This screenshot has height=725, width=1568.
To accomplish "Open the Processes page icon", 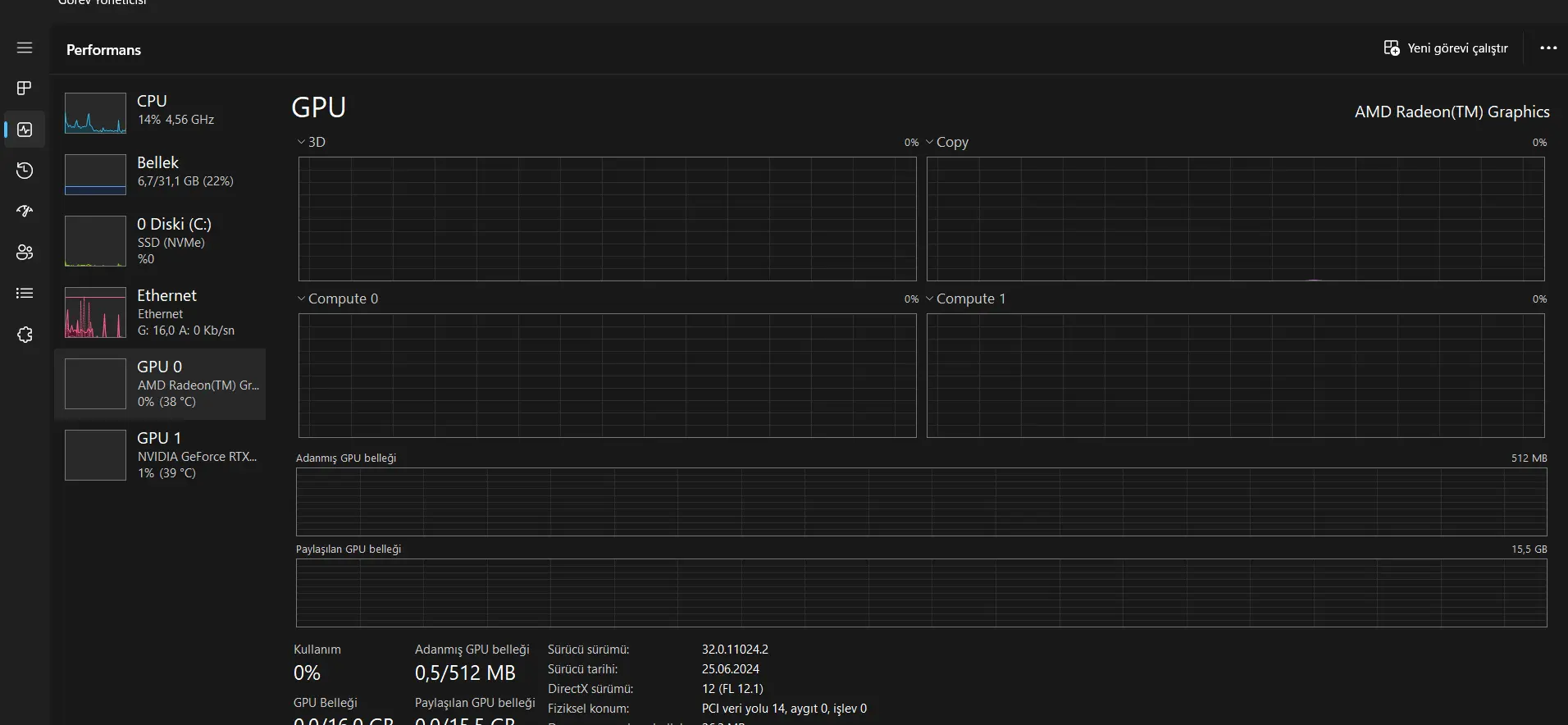I will 25,88.
